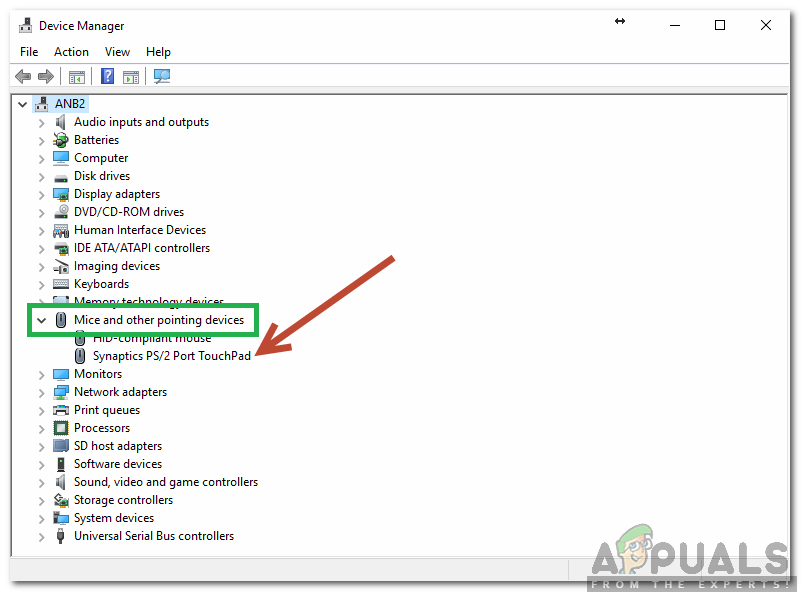This screenshot has width=801, height=592.
Task: Open Help via the blue question mark icon
Action: click(107, 77)
